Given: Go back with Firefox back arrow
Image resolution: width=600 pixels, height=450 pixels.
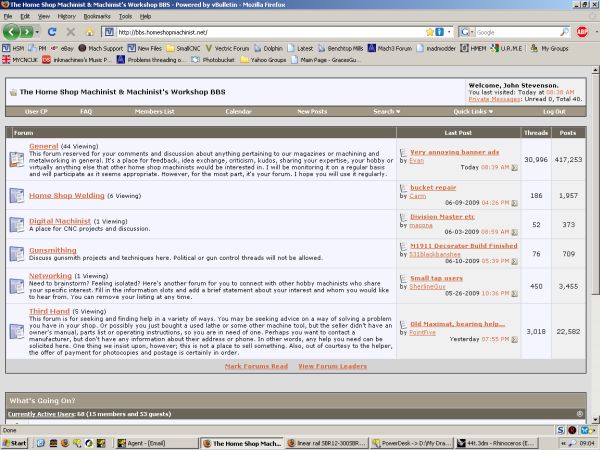Looking at the screenshot, I should pyautogui.click(x=11, y=32).
